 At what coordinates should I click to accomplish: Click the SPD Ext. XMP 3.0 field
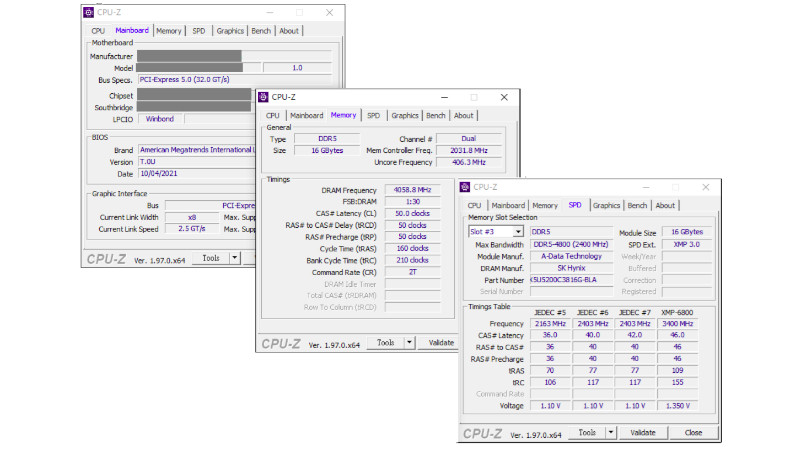pos(687,244)
